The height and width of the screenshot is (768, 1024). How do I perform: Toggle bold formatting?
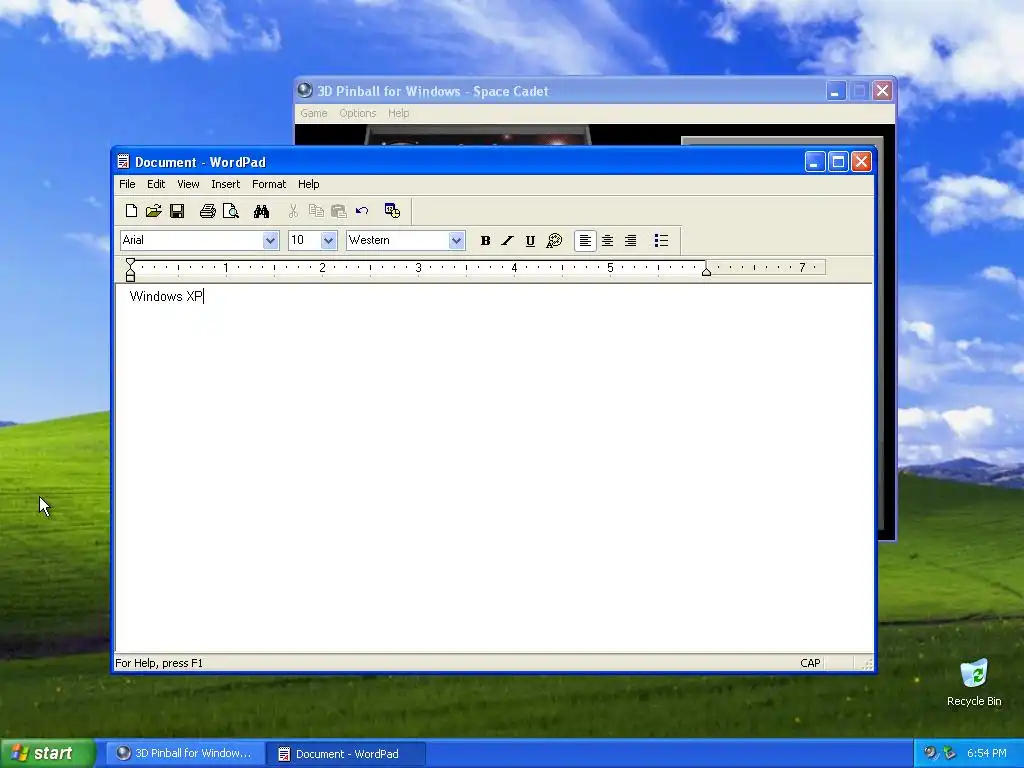[x=485, y=241]
